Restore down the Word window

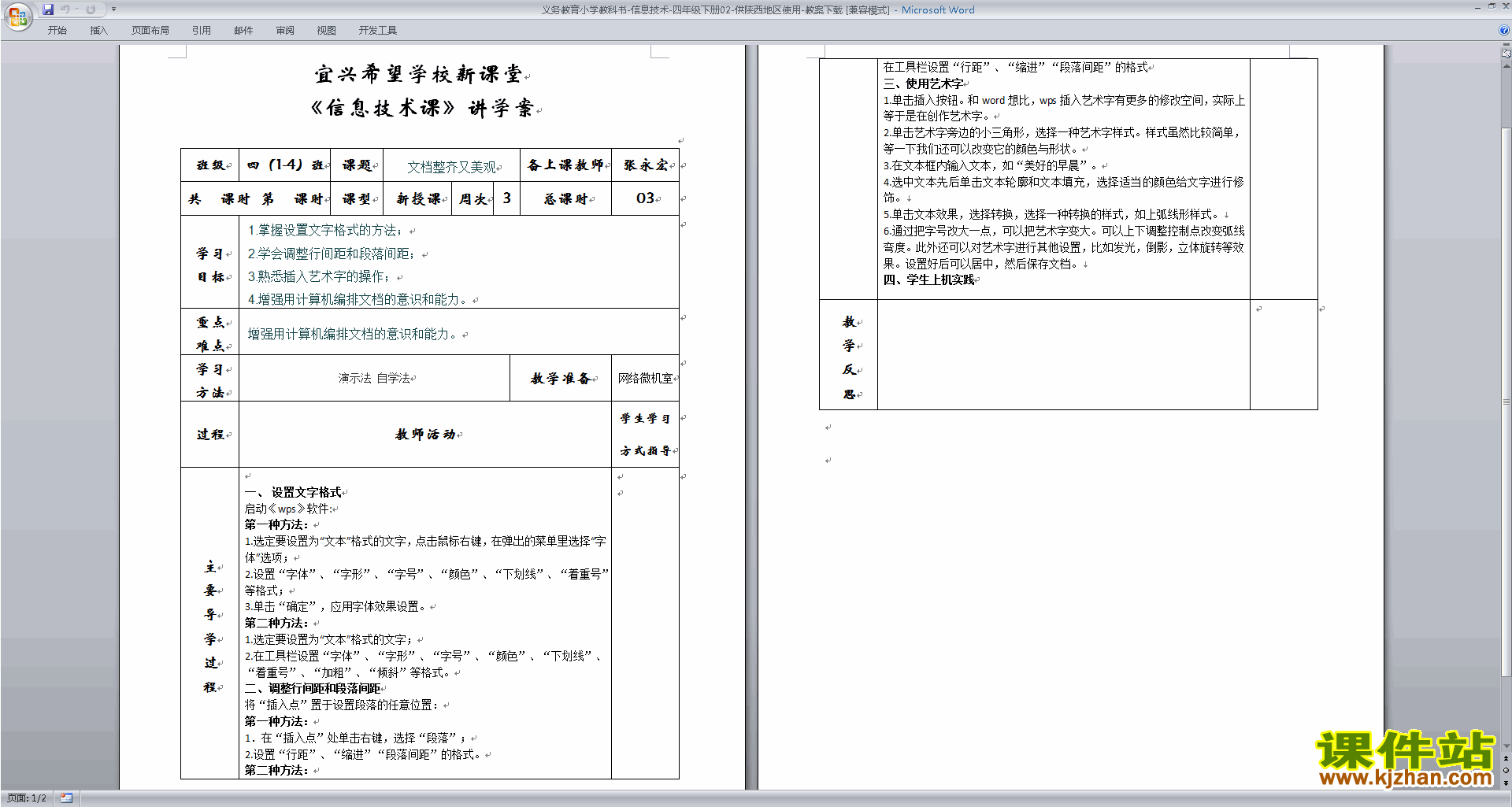coord(1492,6)
